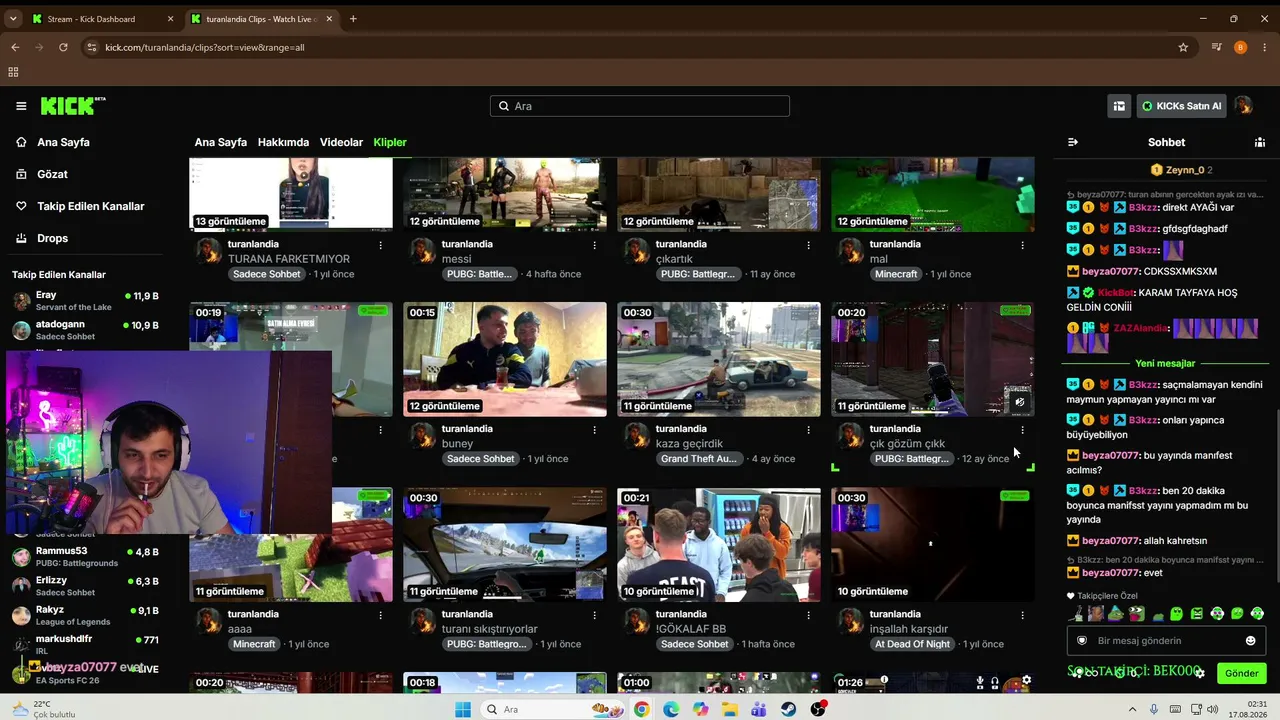
Task: Open the emoji picker in message box
Action: coord(1250,641)
